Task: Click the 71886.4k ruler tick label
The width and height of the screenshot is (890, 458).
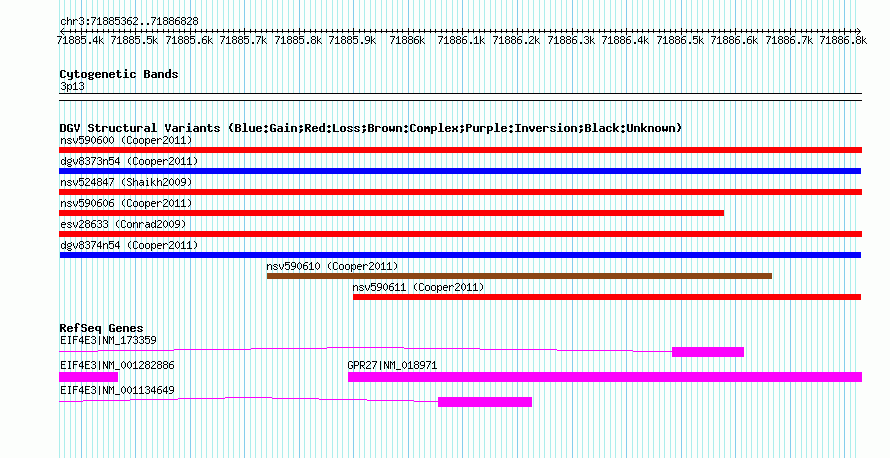Action: [x=625, y=40]
